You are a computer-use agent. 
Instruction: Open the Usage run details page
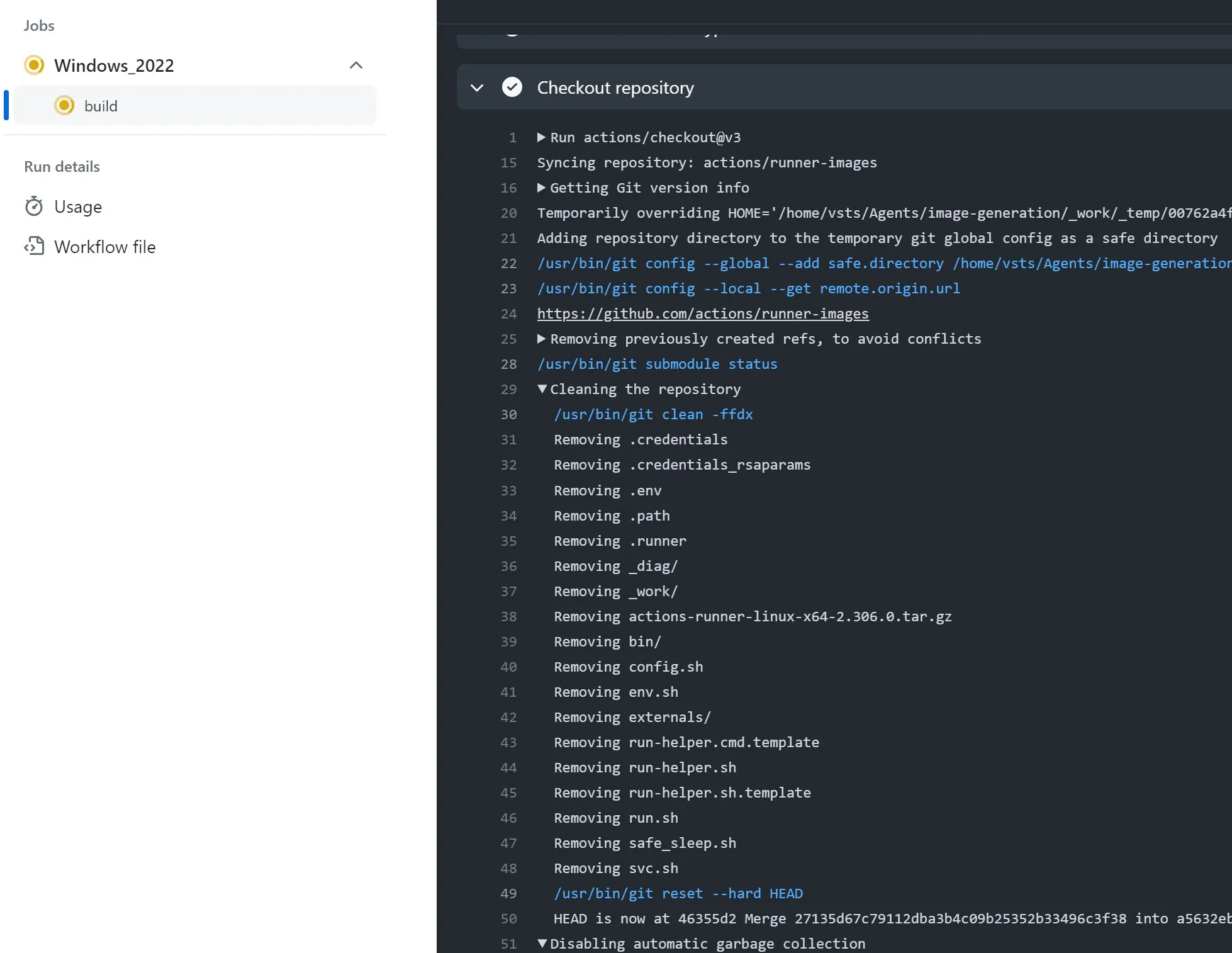(x=78, y=206)
